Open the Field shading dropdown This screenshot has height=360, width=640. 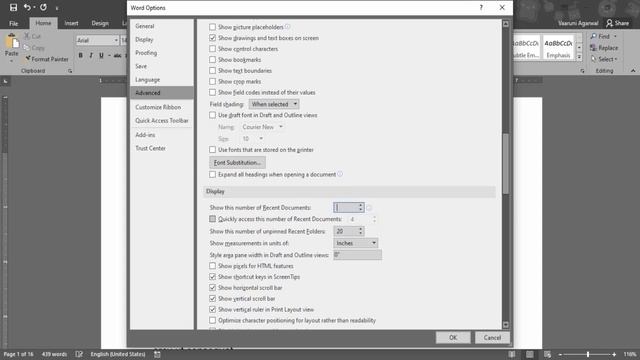coord(274,104)
